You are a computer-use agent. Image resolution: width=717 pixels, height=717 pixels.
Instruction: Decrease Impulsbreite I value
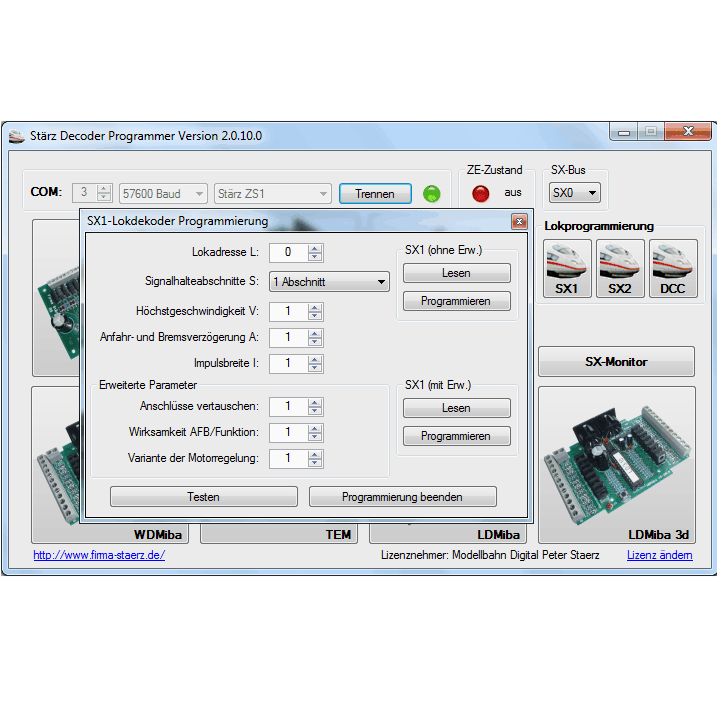point(315,368)
